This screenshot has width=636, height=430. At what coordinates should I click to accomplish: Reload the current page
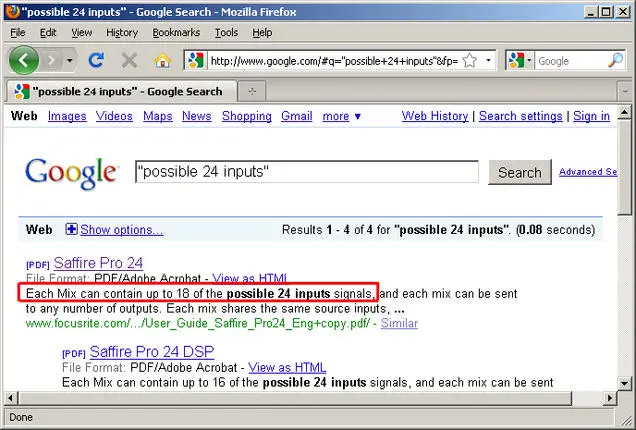click(97, 60)
